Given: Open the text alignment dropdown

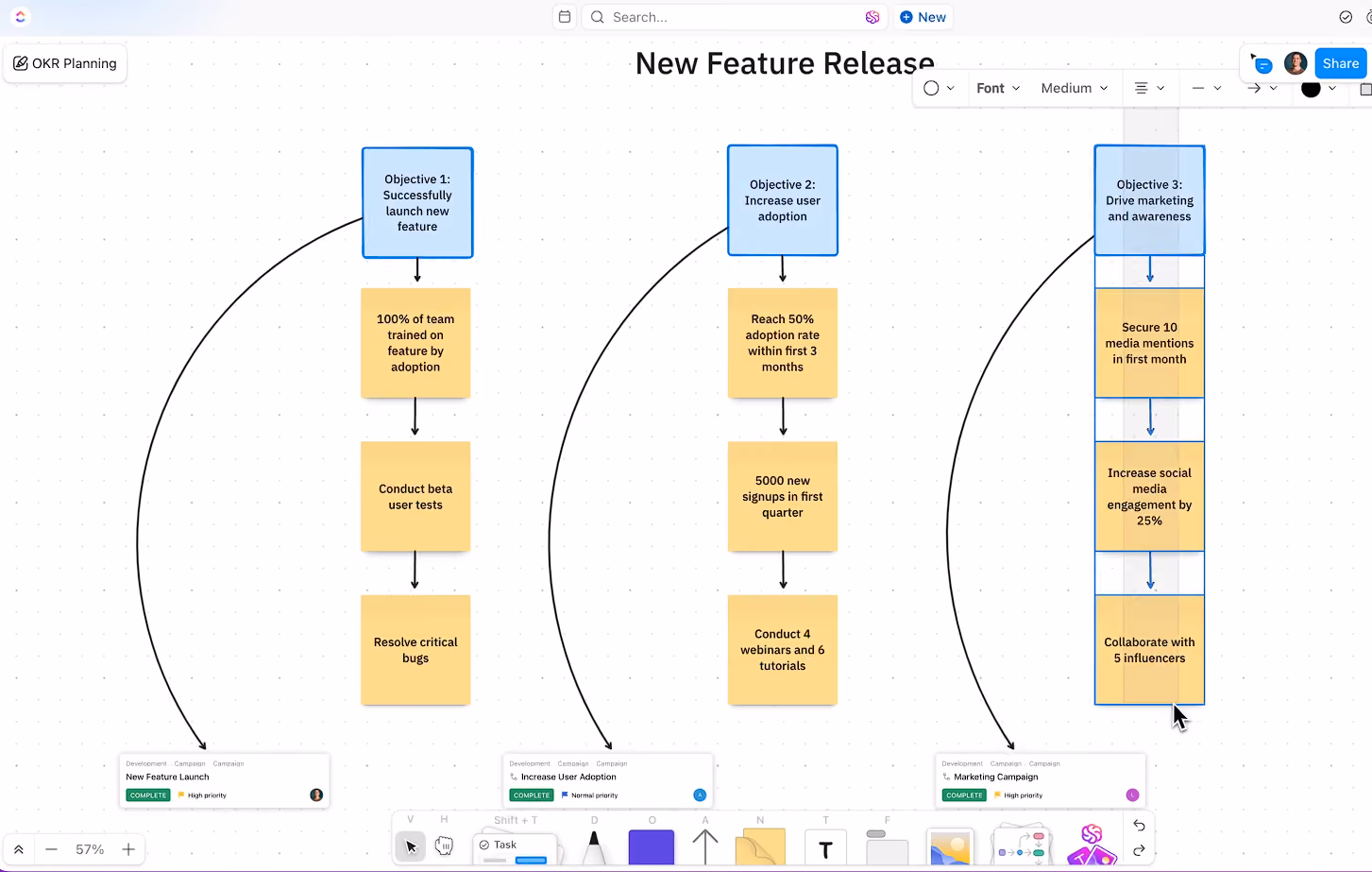Looking at the screenshot, I should pyautogui.click(x=1149, y=88).
